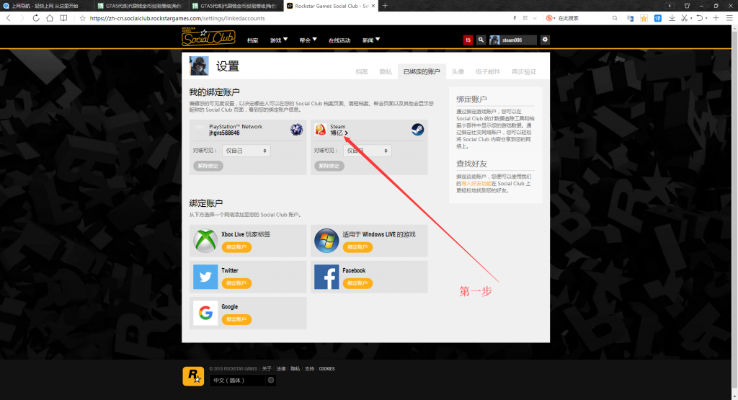Screen dimensions: 738x400
Task: Click the Steam account avatar thumbnail
Action: coord(321,129)
